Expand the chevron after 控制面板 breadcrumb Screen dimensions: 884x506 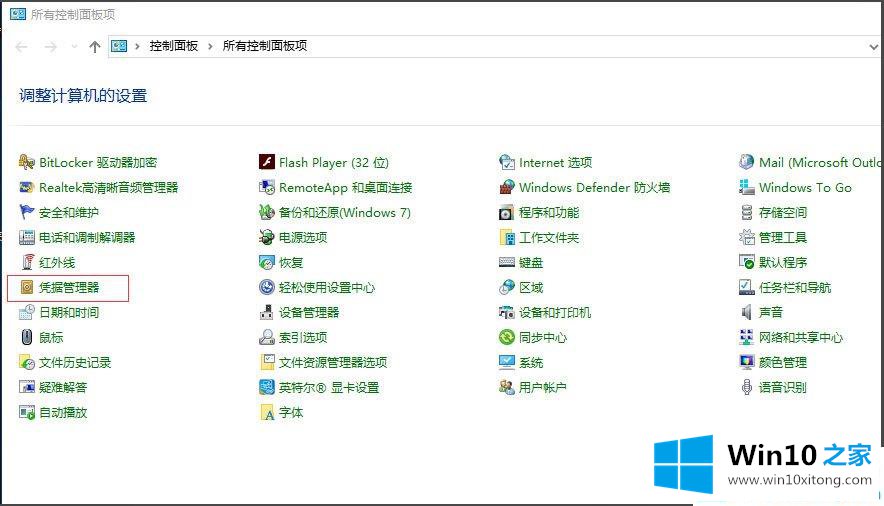(210, 47)
